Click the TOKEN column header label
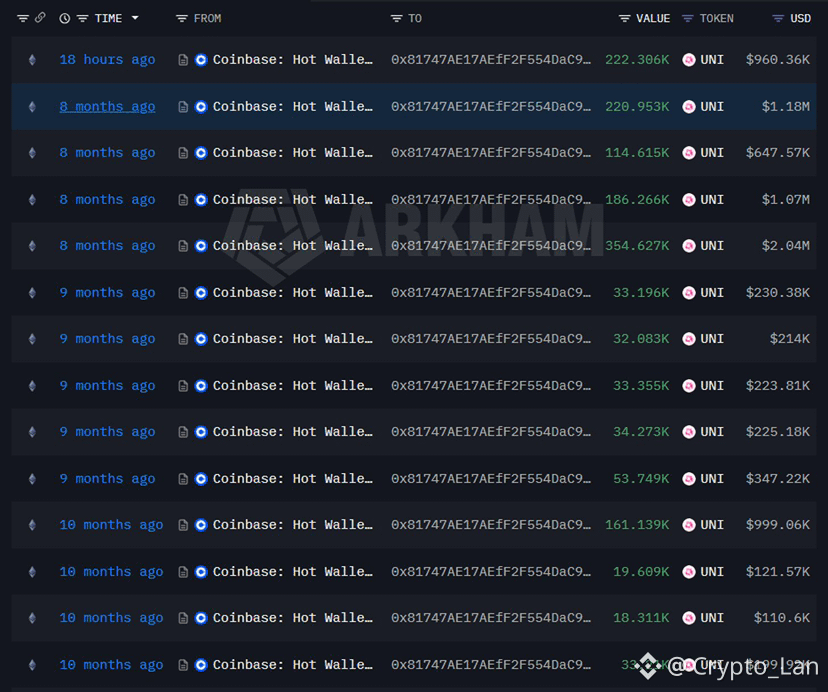Viewport: 828px width, 692px height. click(x=717, y=18)
